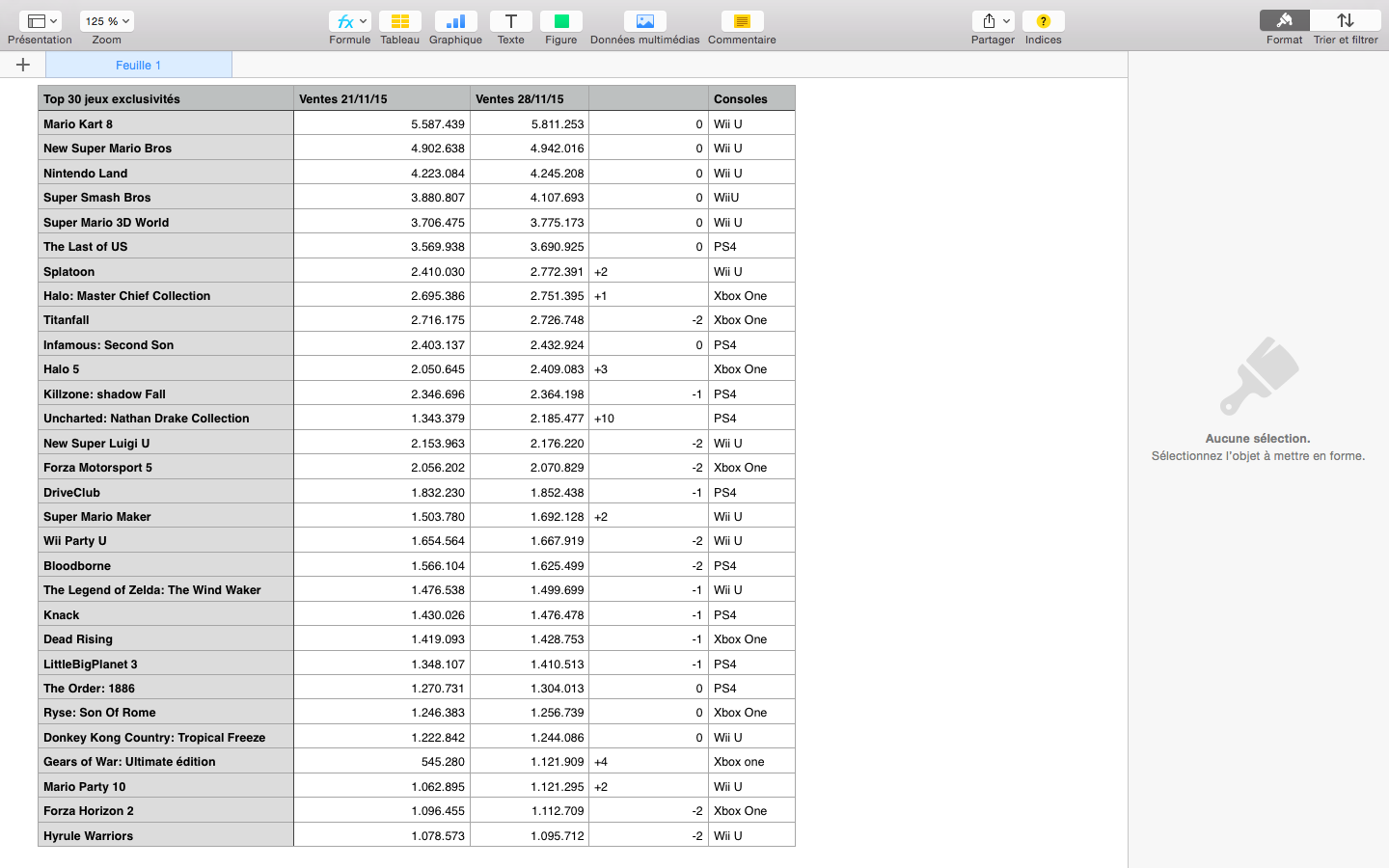The height and width of the screenshot is (868, 1389).
Task: Select the Super Mario Maker cell
Action: [x=166, y=517]
